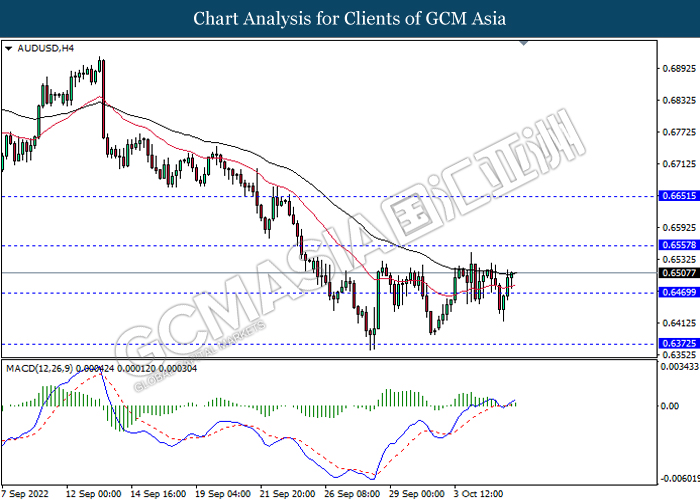Click the 0.63525 price axis value
The image size is (700, 500).
(x=679, y=355)
